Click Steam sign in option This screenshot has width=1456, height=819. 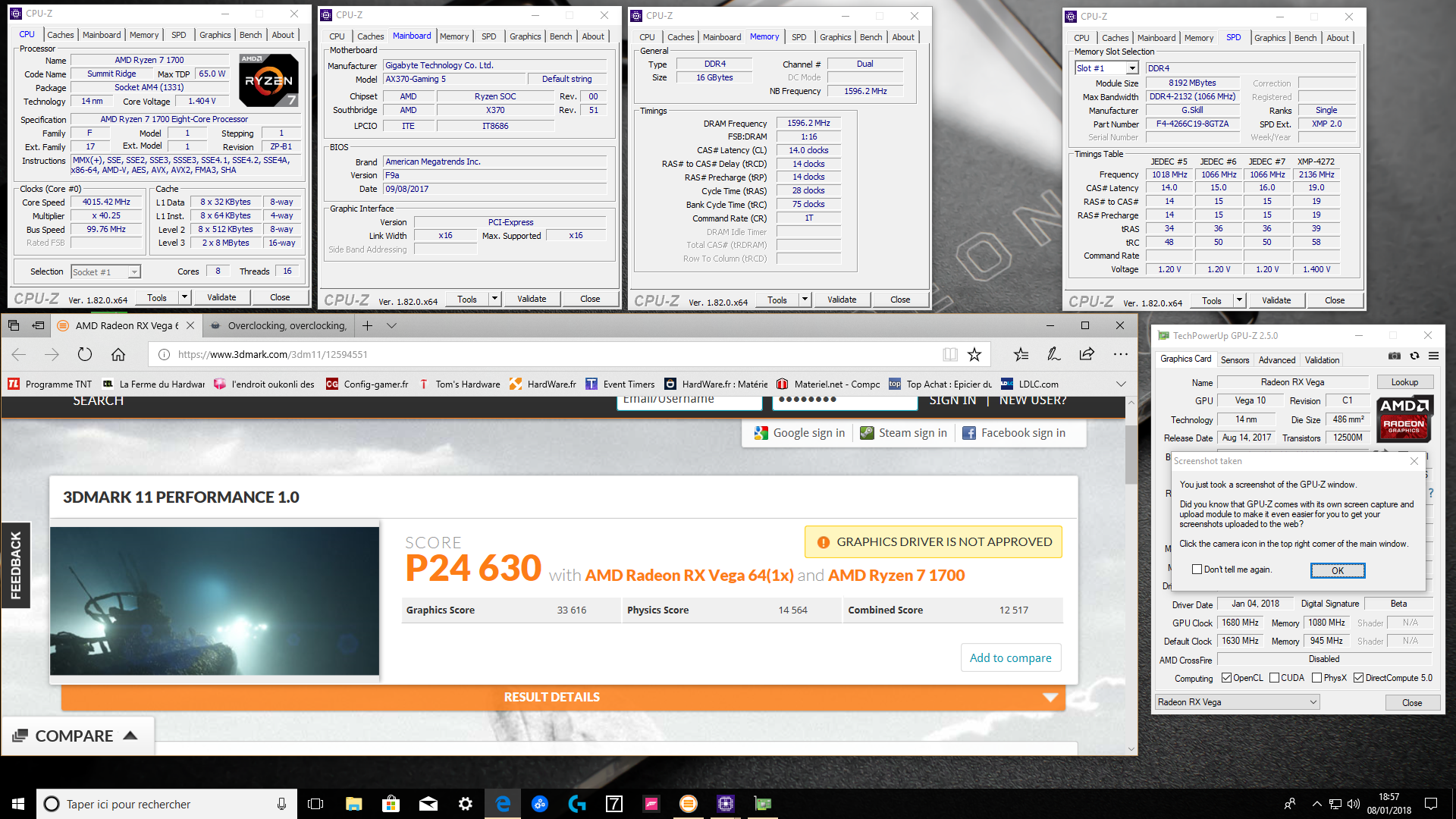pyautogui.click(x=903, y=432)
